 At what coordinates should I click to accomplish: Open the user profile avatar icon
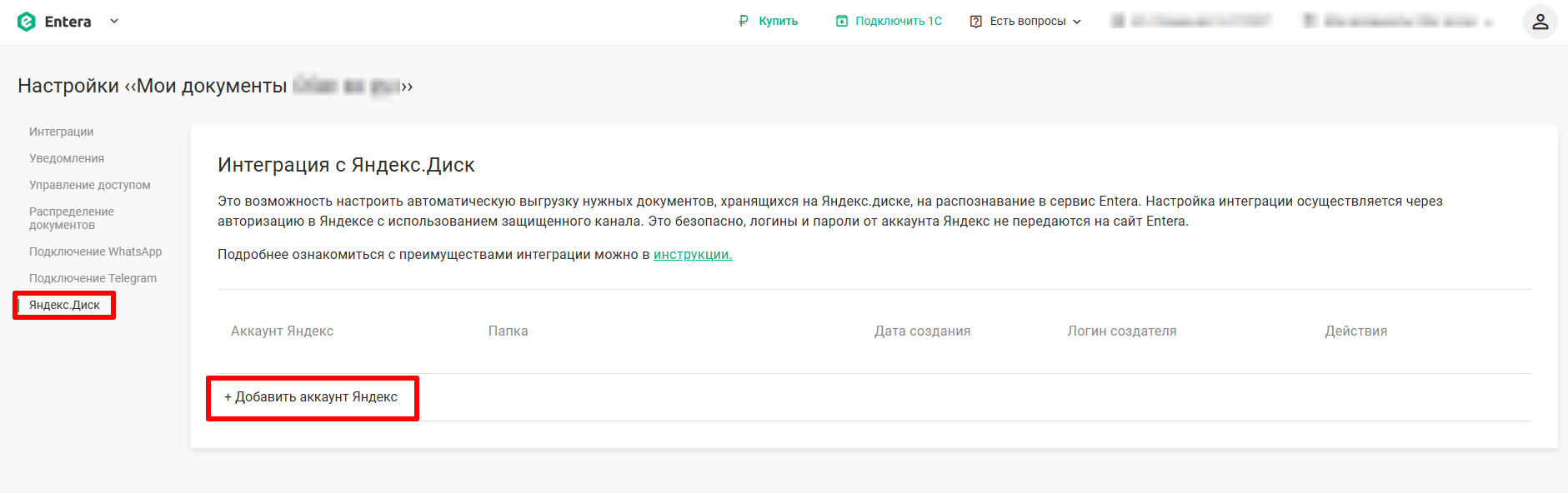point(1540,22)
